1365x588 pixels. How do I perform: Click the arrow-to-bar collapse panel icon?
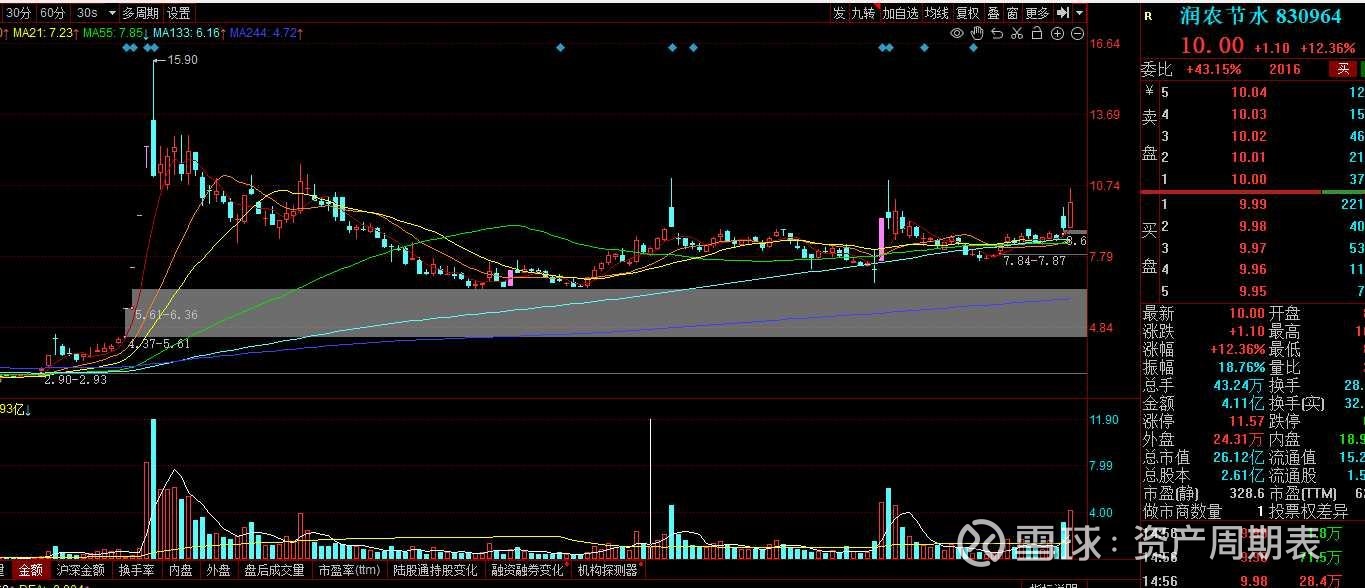(x=1063, y=13)
